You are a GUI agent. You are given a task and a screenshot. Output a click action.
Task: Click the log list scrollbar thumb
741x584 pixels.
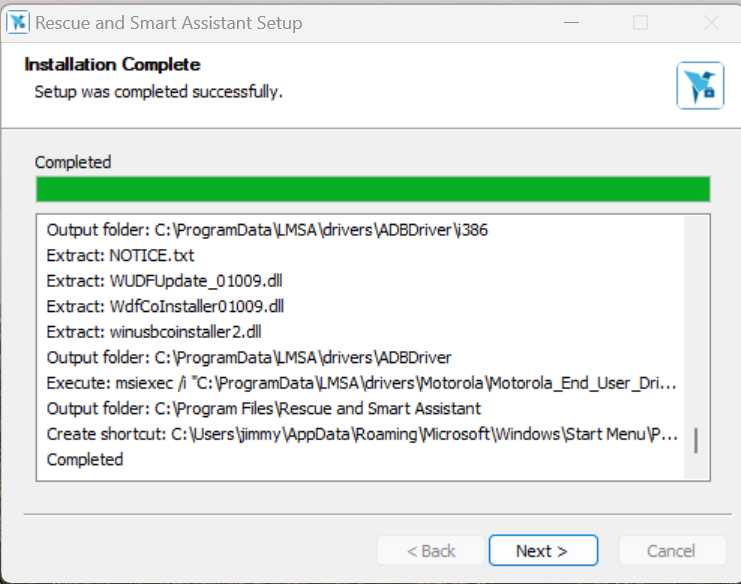pos(696,441)
